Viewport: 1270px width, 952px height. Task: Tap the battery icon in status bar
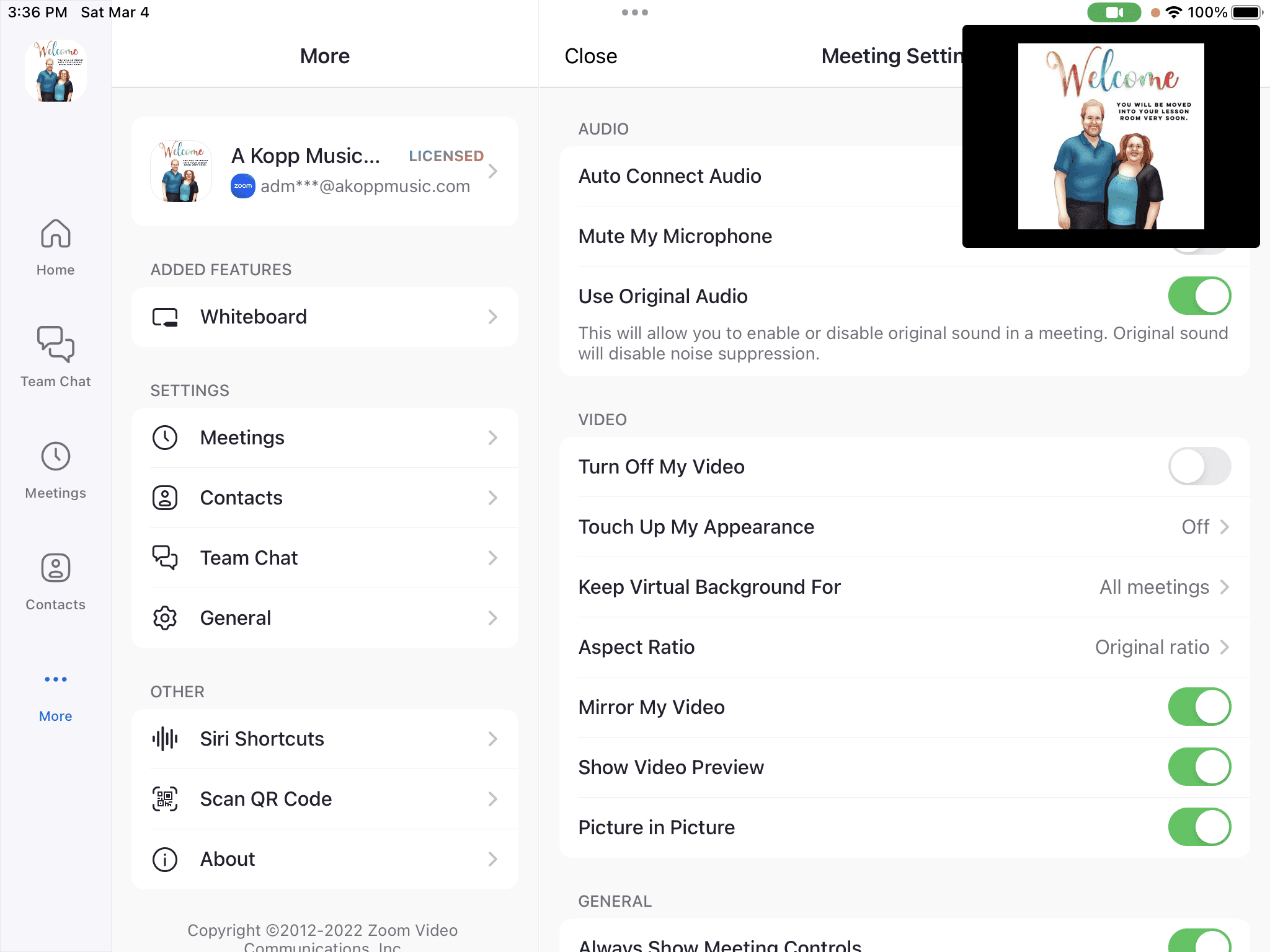(1247, 12)
